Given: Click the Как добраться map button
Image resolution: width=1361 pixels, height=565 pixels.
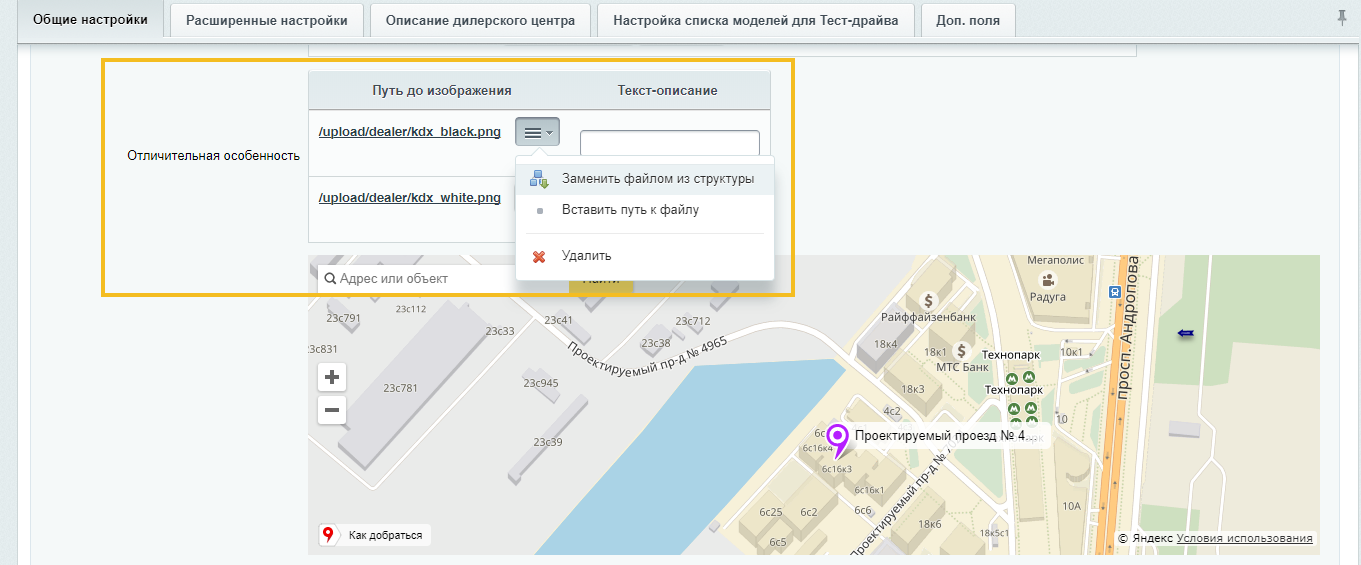Looking at the screenshot, I should [375, 536].
